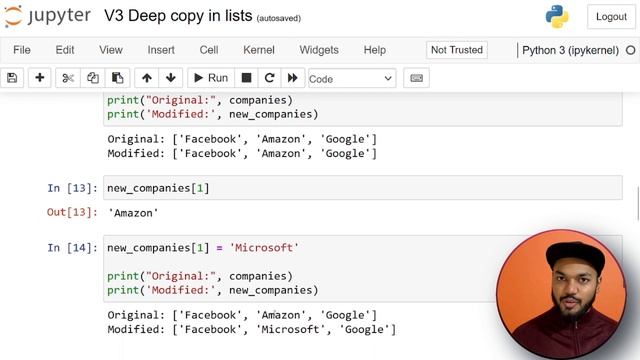Move the selected cell up
This screenshot has width=640, height=360.
coord(147,78)
